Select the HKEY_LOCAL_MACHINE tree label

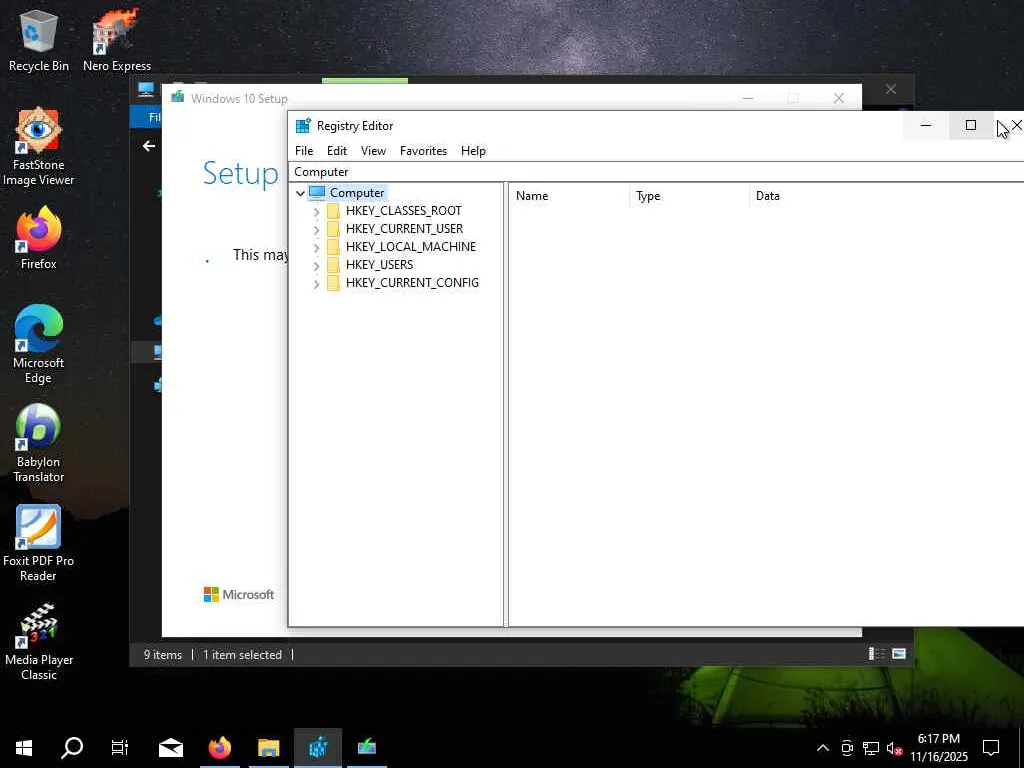coord(411,246)
